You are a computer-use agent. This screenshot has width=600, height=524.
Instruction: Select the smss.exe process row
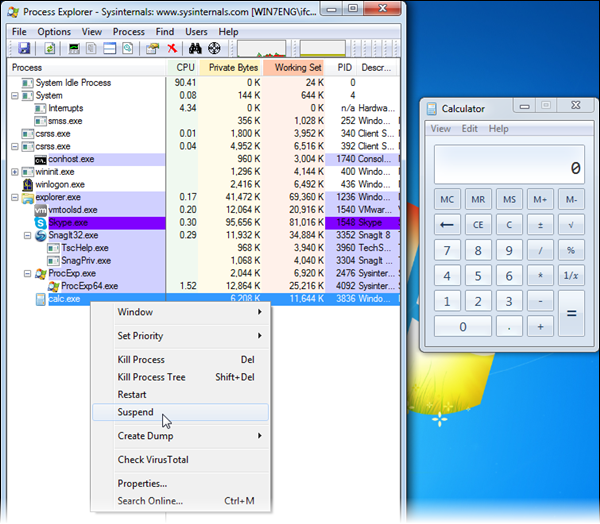(204, 121)
